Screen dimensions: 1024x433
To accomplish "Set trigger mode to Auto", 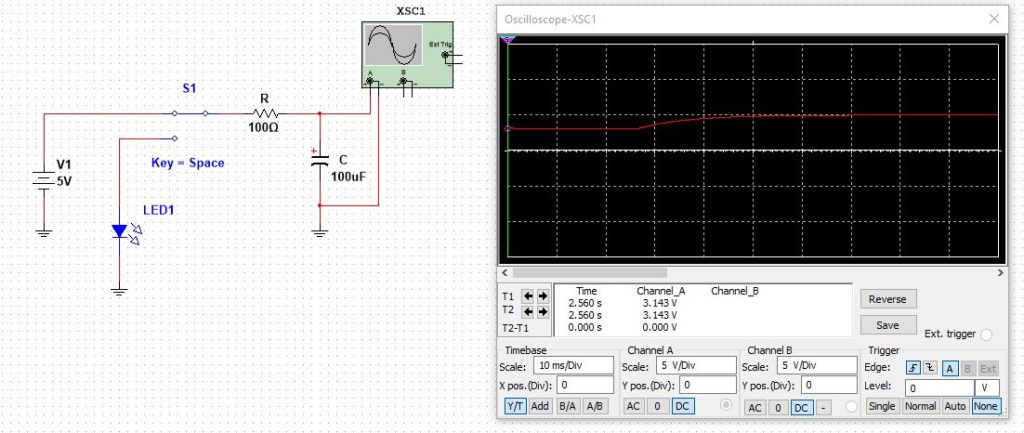I will pos(955,406).
